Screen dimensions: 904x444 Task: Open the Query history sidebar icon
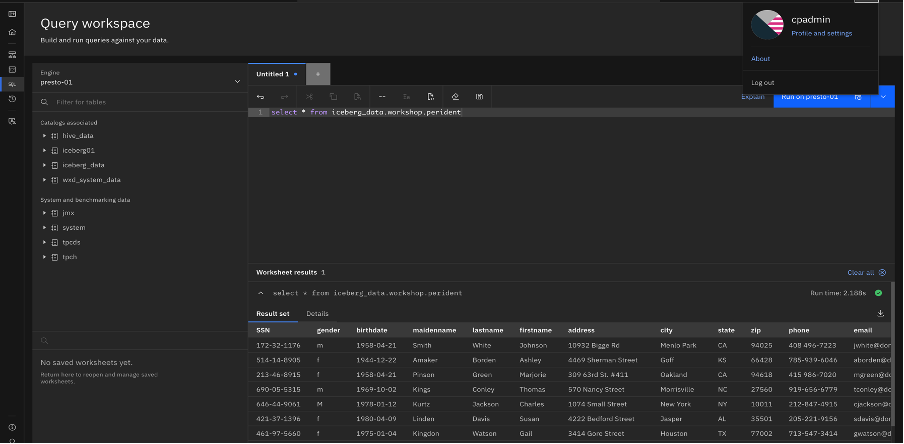[12, 99]
